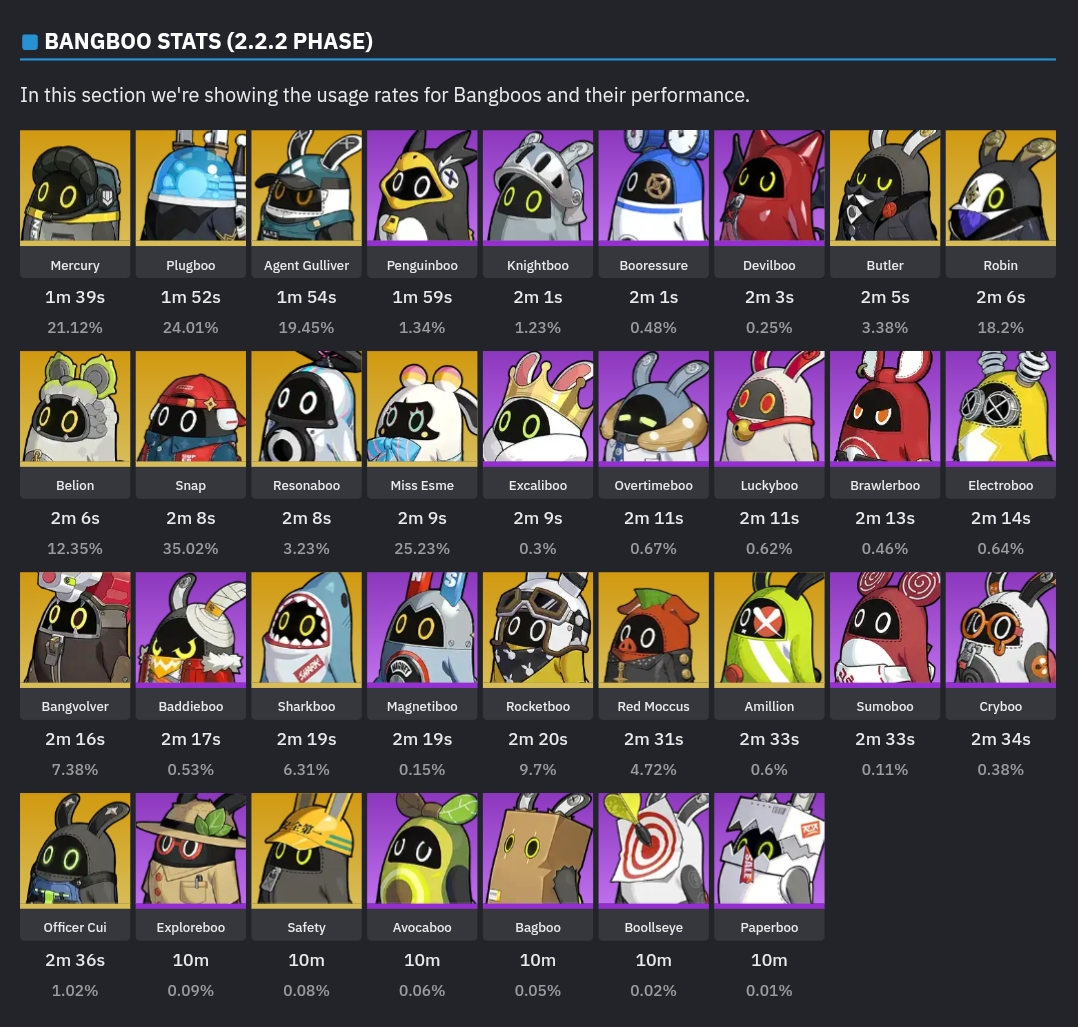1078x1027 pixels.
Task: Click the Agent Gulliver name label
Action: click(307, 265)
